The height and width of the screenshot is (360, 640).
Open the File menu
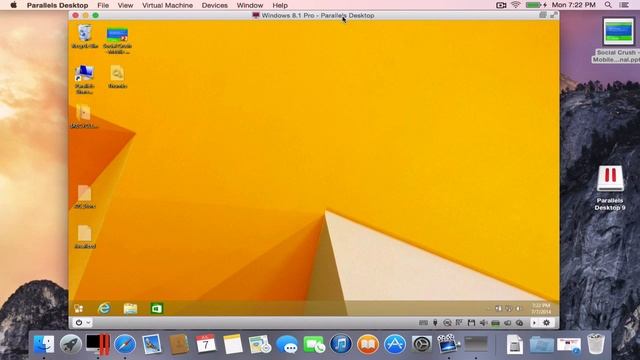pyautogui.click(x=103, y=5)
